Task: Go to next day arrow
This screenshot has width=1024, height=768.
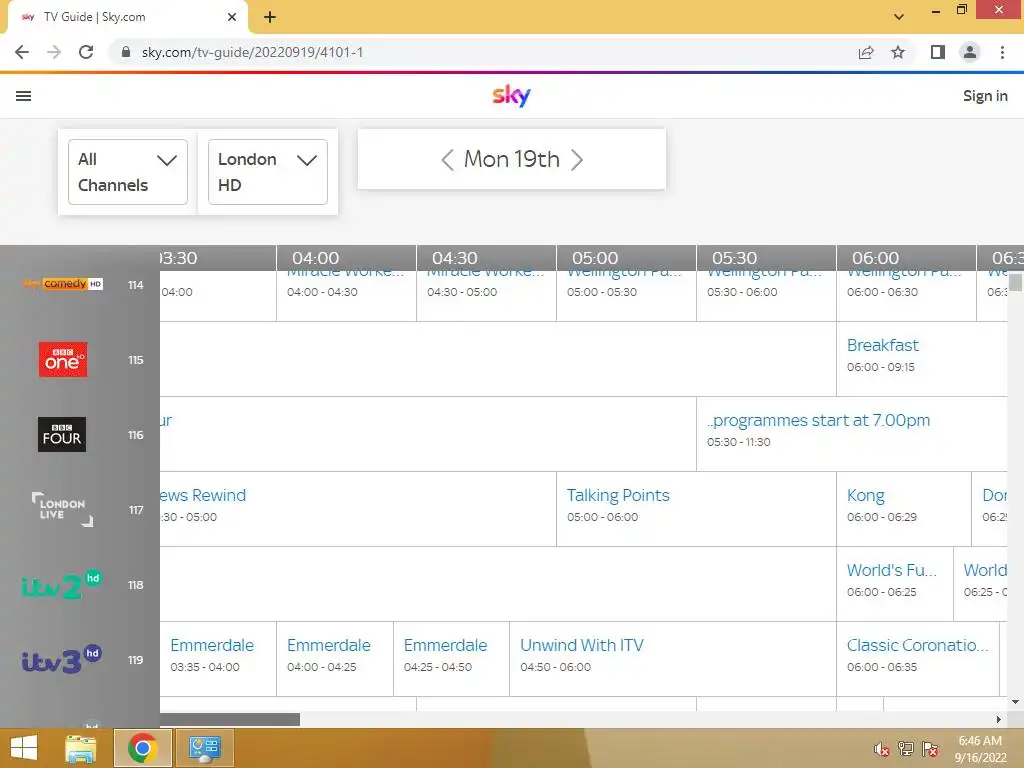Action: (x=577, y=160)
